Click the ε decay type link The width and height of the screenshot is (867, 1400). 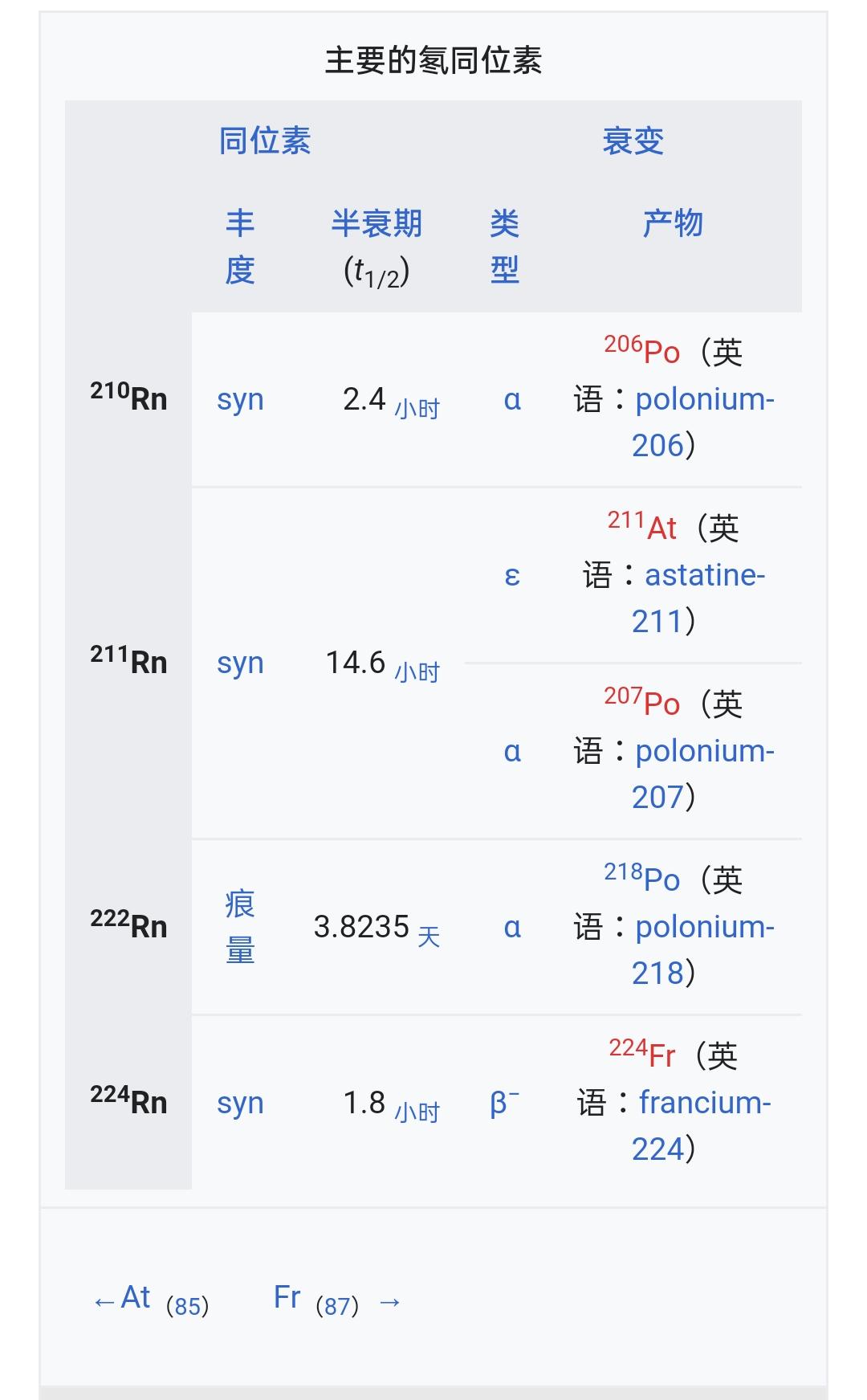click(x=512, y=575)
